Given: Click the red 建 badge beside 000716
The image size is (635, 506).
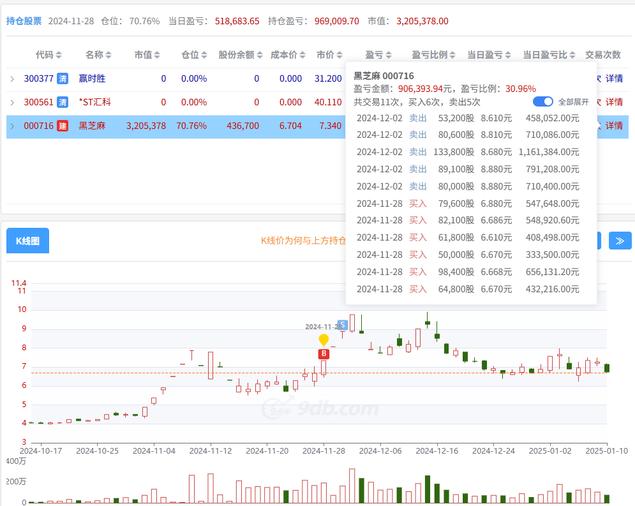Looking at the screenshot, I should [63, 126].
